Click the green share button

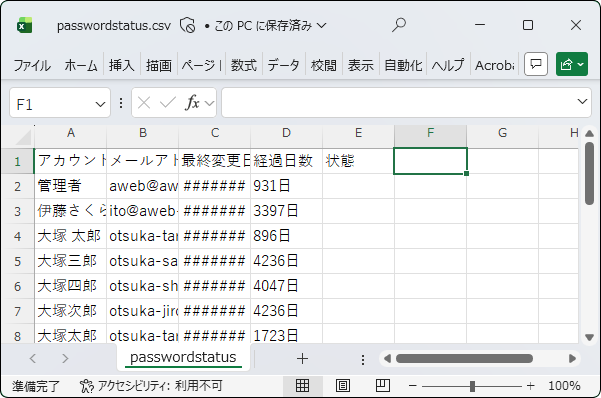[x=571, y=64]
